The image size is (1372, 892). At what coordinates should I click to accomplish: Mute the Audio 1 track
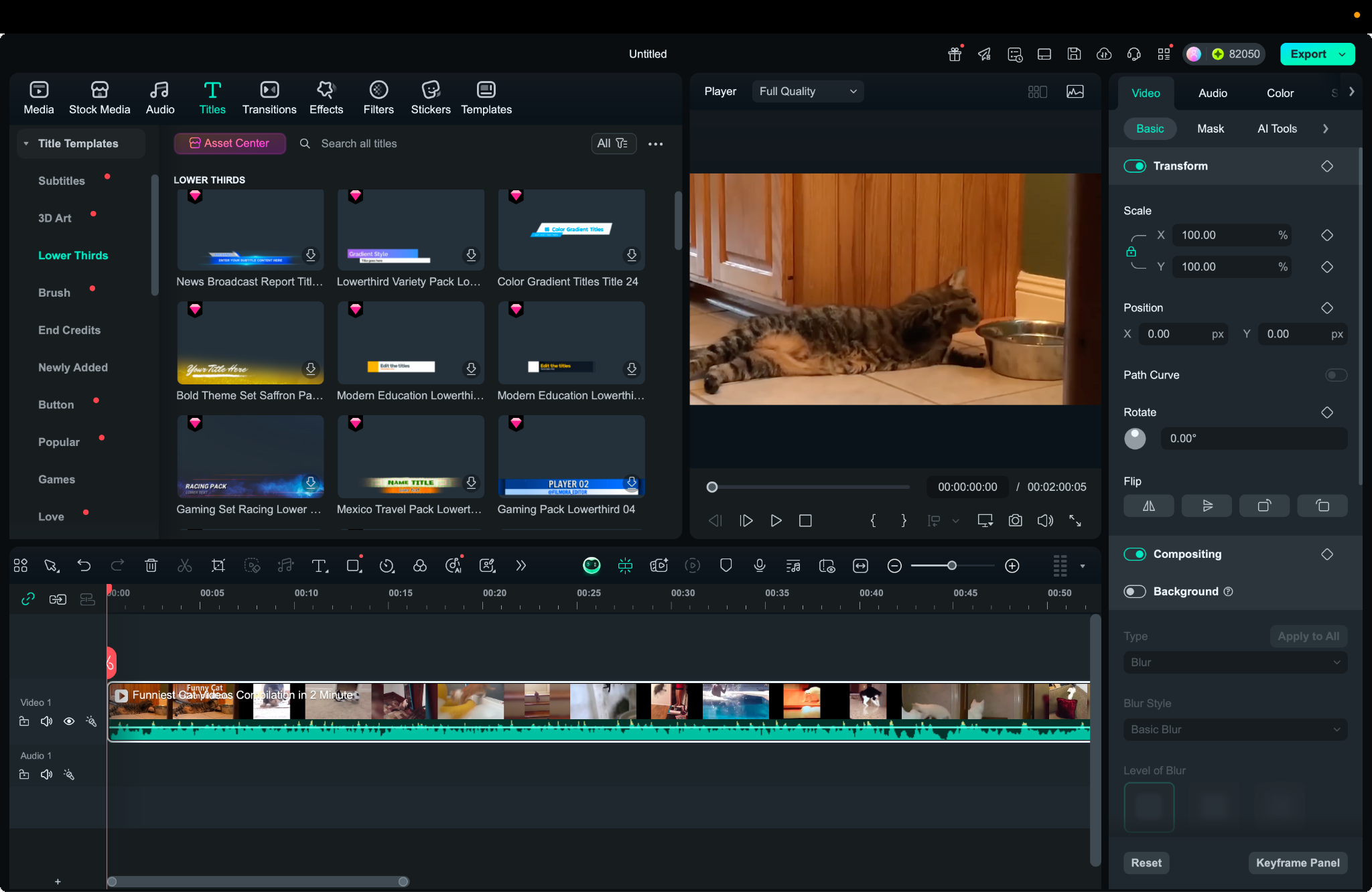(46, 775)
